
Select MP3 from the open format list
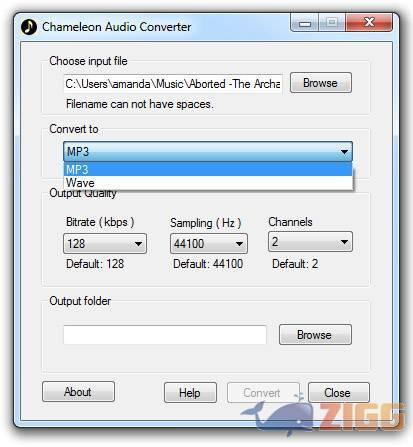[208, 169]
